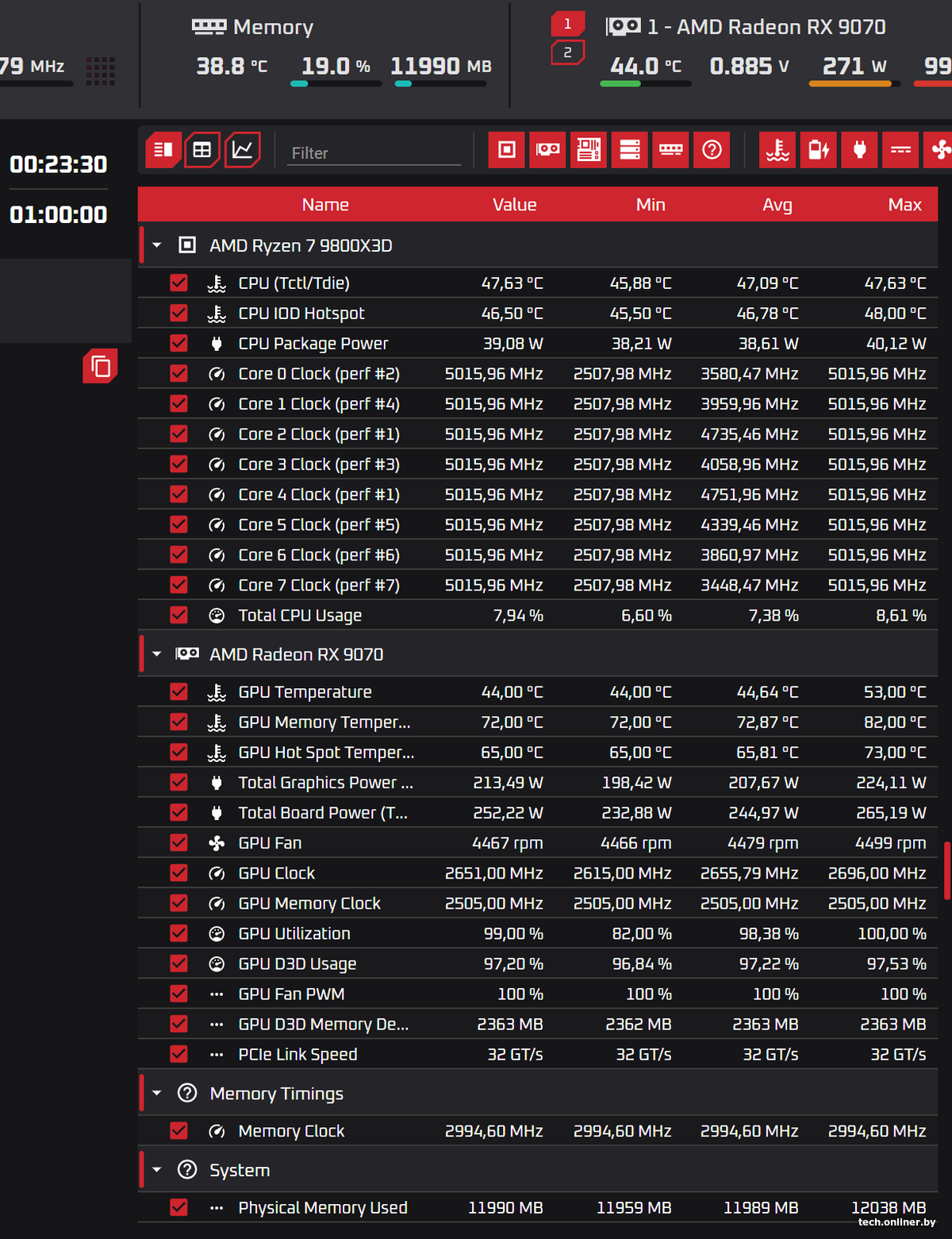
Task: Sort by the Value column header
Action: click(514, 204)
